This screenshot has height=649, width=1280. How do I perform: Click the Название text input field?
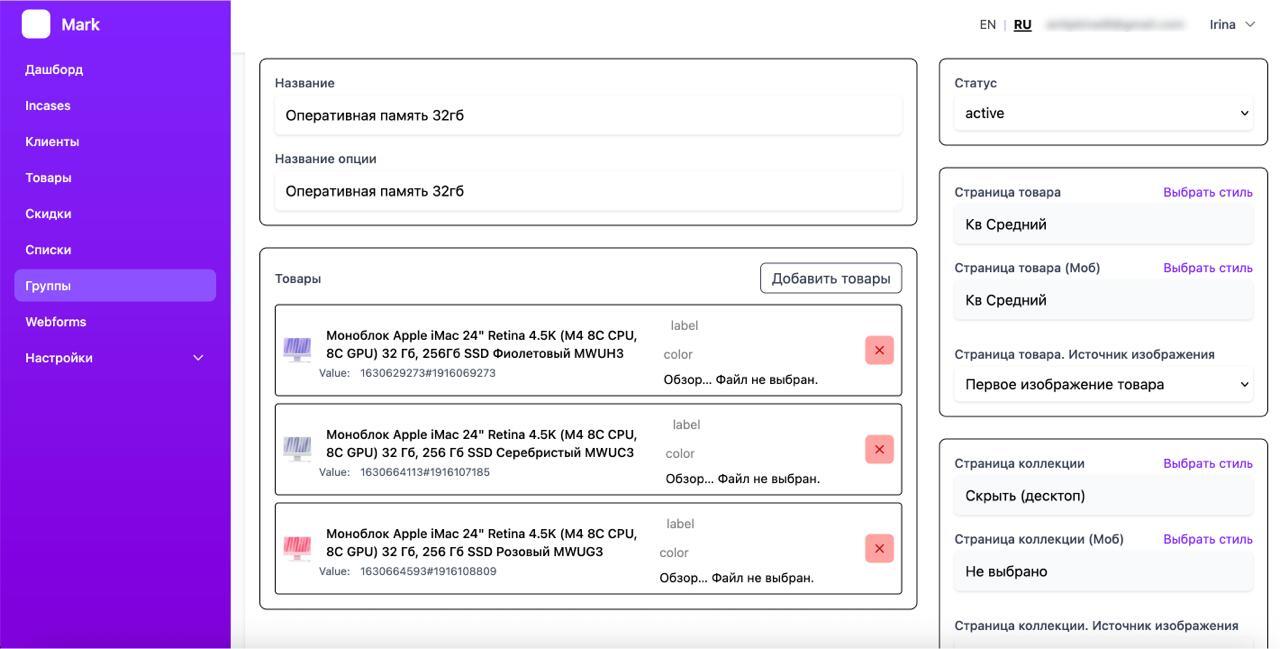point(588,115)
